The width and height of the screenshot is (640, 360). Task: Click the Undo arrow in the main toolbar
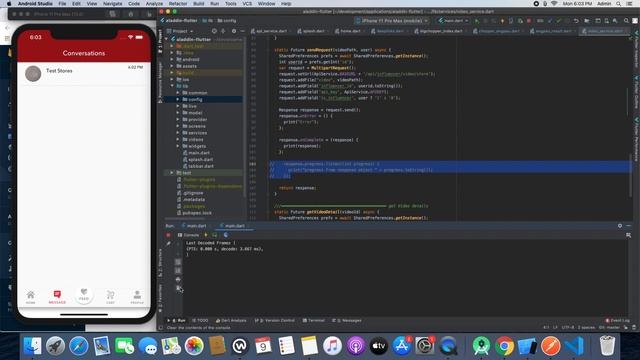(576, 20)
